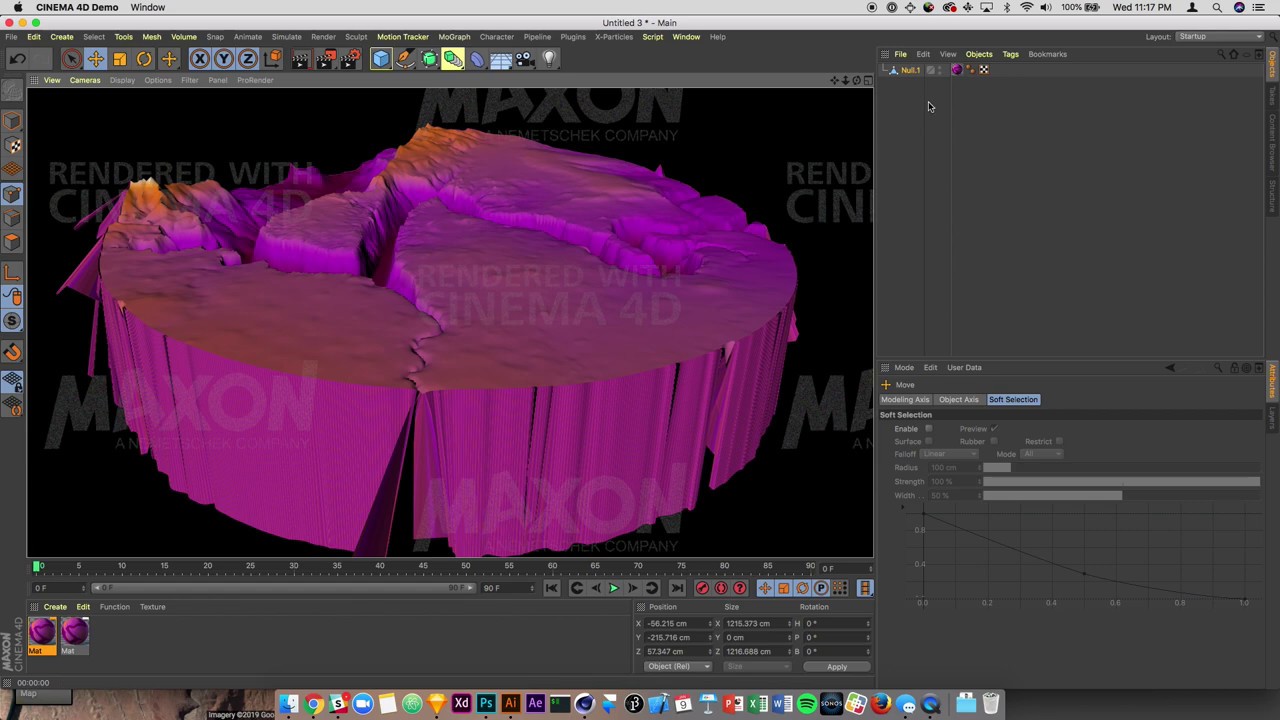Jump to the timeline start
Screen dimensions: 1280x720
point(552,588)
